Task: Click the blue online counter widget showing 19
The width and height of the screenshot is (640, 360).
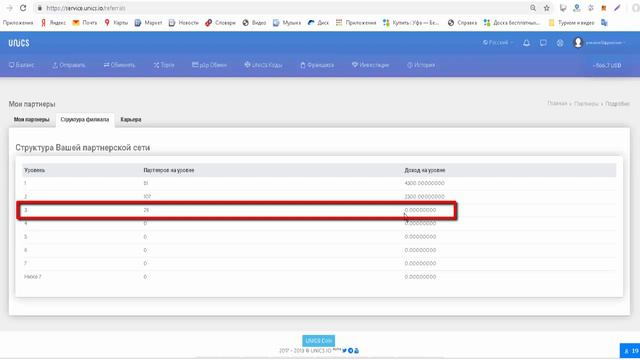Action: click(630, 351)
